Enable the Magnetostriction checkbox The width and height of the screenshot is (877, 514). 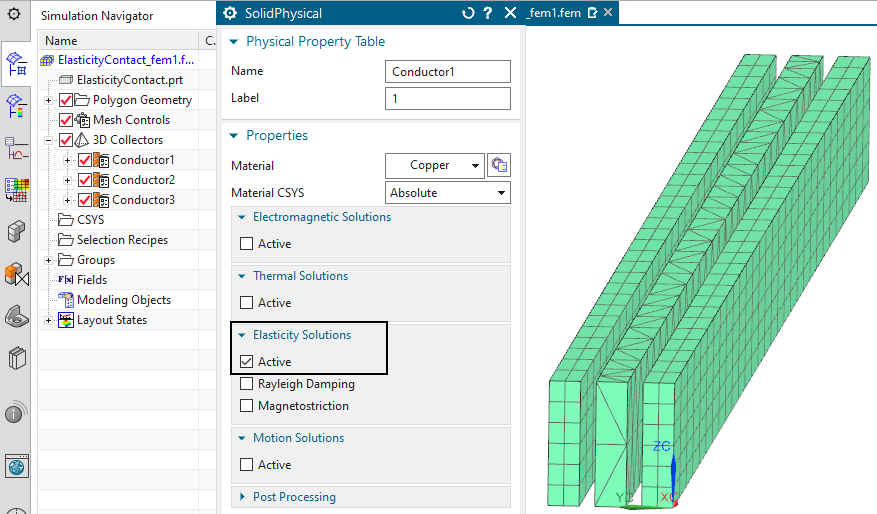coord(247,406)
